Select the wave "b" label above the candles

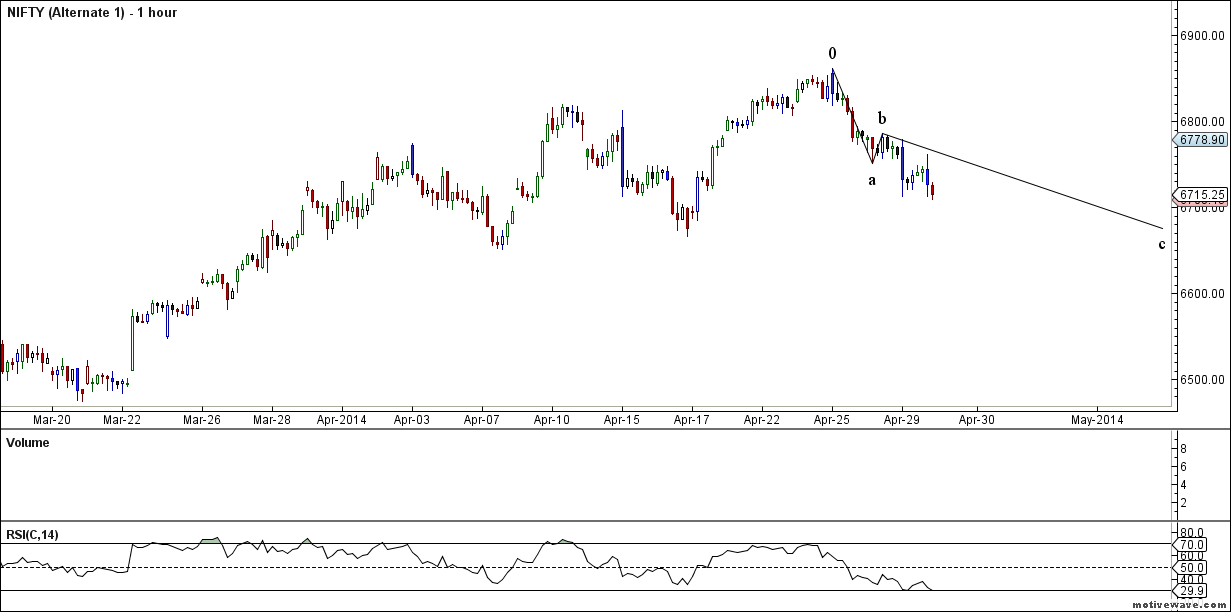pyautogui.click(x=881, y=118)
